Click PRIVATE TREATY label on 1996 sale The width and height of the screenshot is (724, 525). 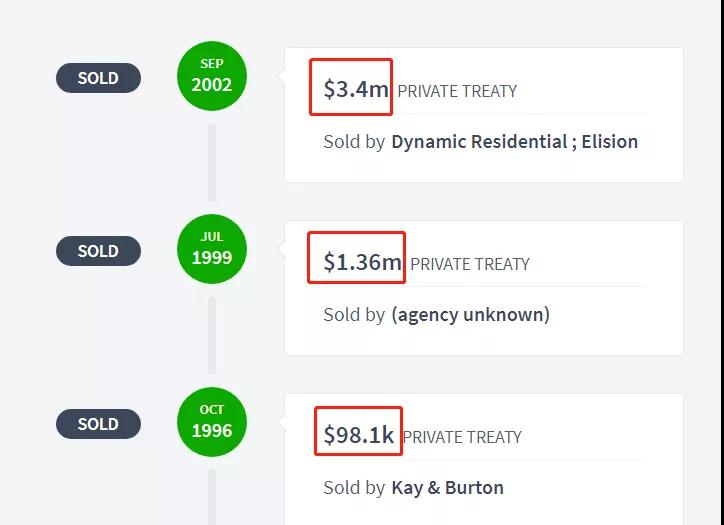[462, 437]
